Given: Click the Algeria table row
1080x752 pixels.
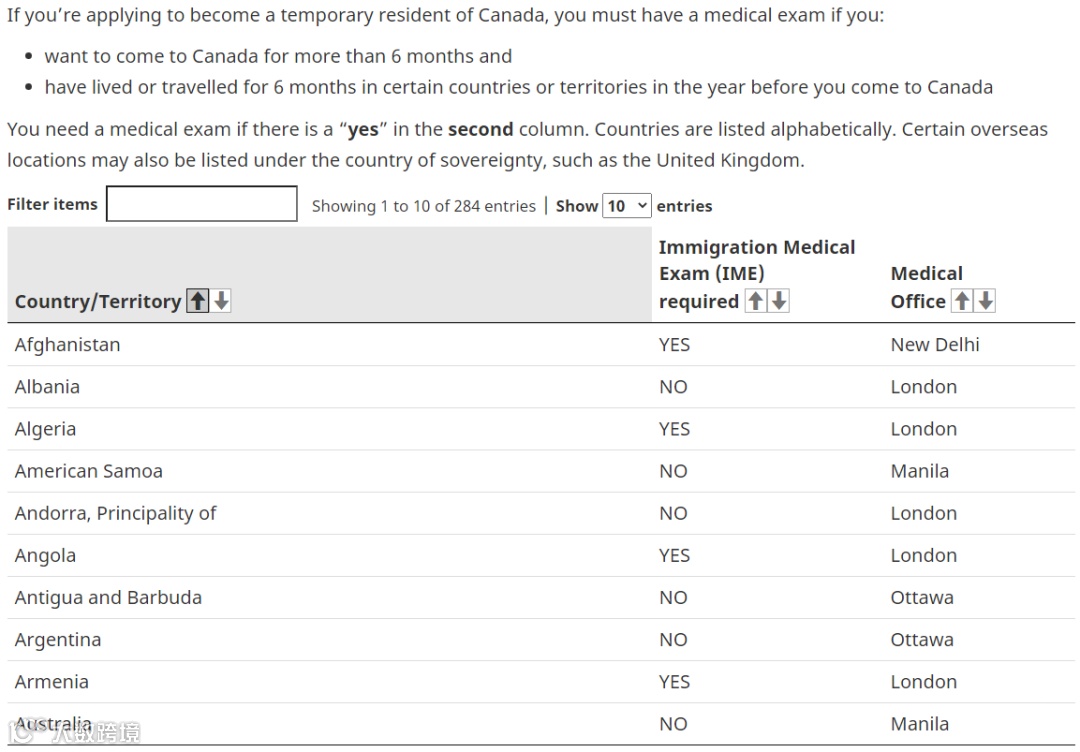Looking at the screenshot, I should pyautogui.click(x=45, y=429).
